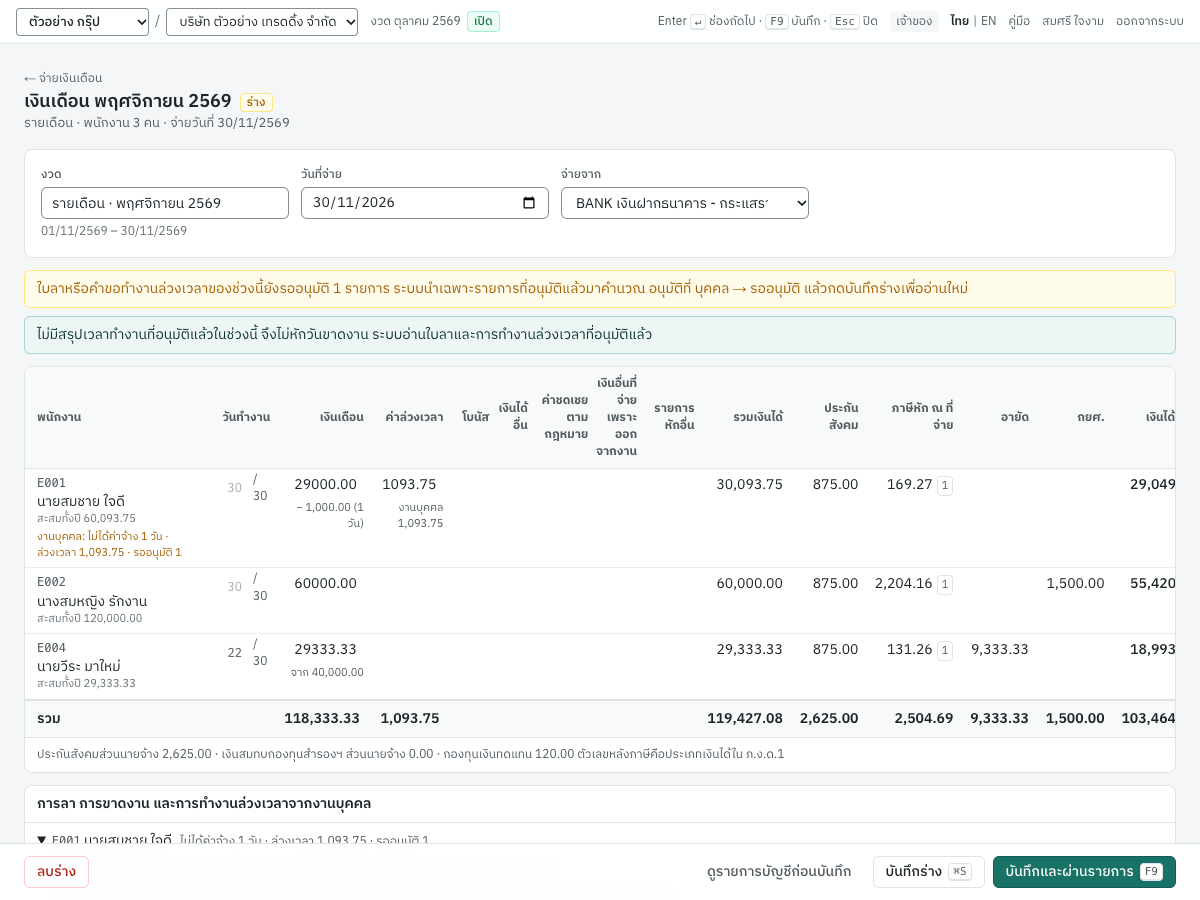
Task: Click the งวด period input field
Action: (x=165, y=203)
